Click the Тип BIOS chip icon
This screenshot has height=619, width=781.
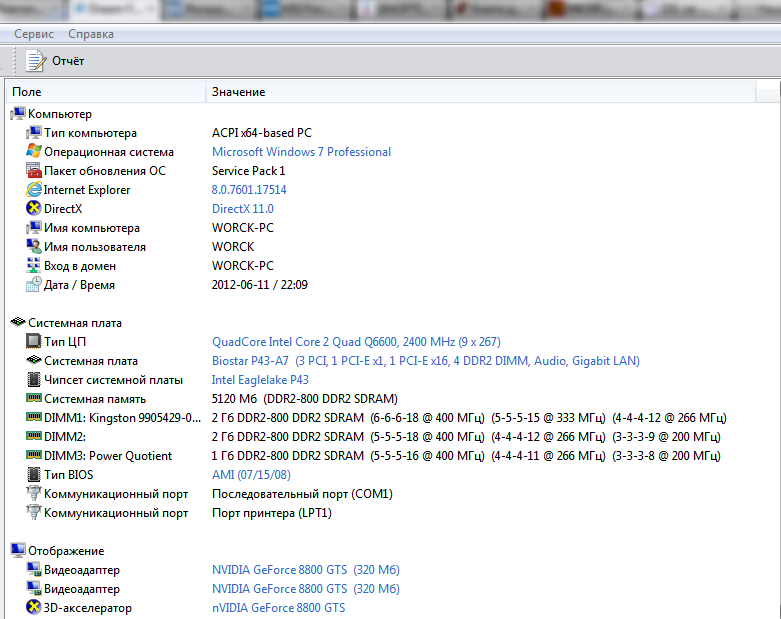pos(34,474)
